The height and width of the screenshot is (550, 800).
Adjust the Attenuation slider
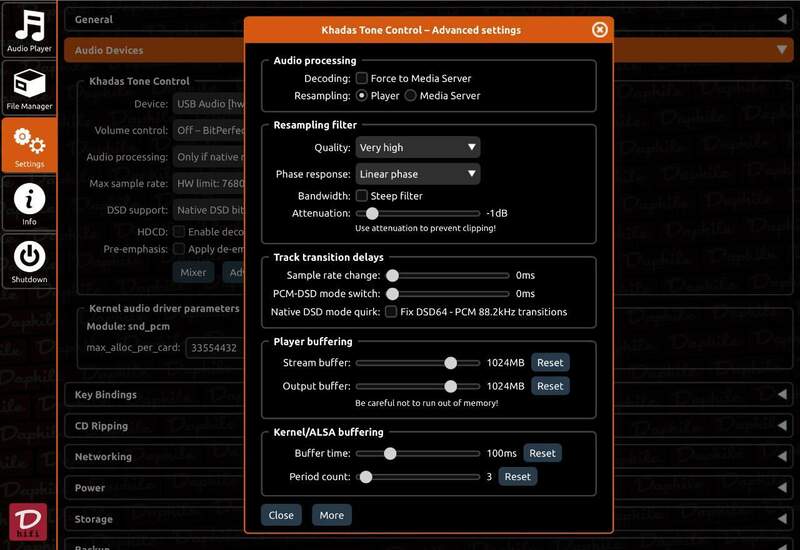[x=372, y=213]
